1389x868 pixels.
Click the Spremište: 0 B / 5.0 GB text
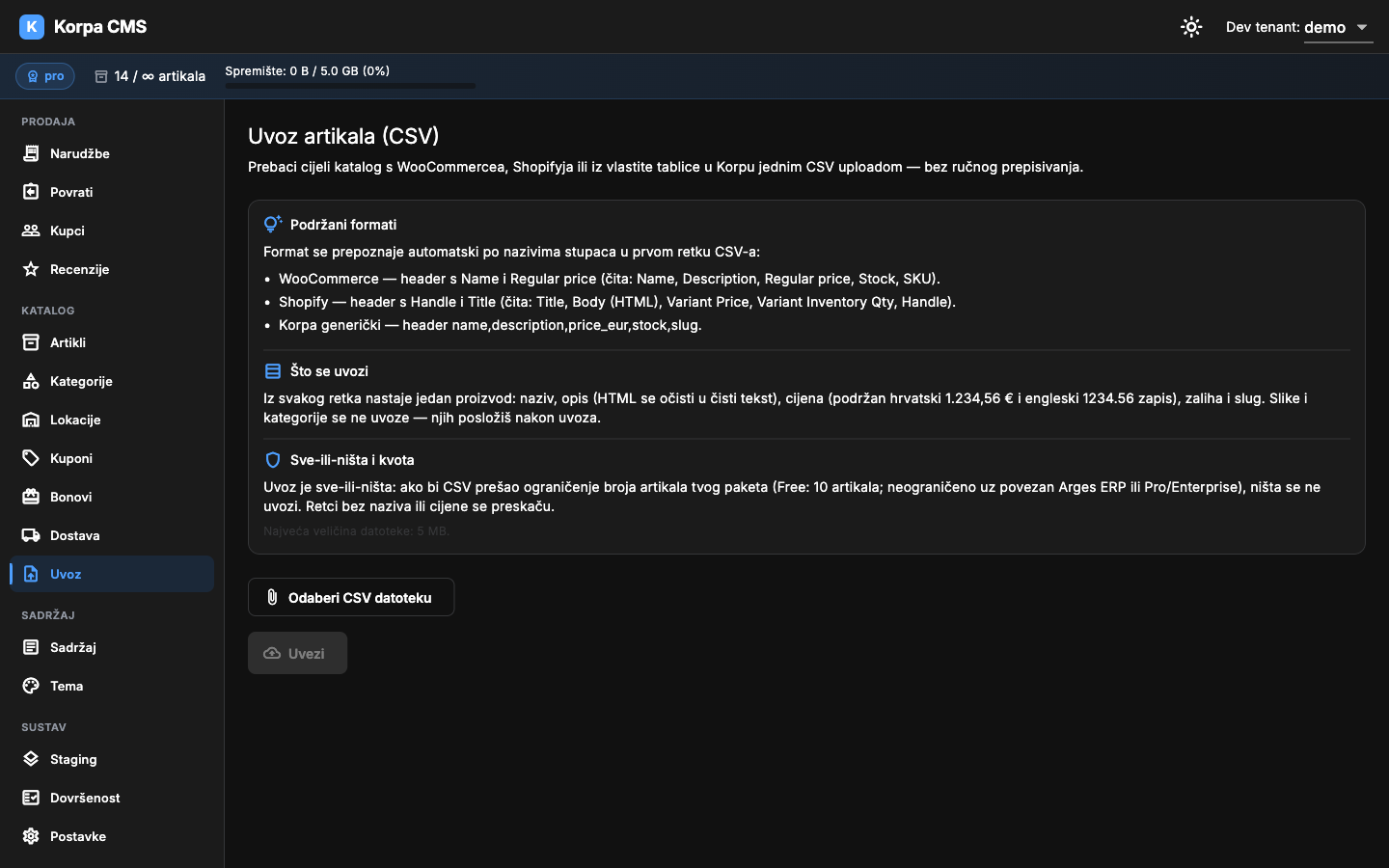tap(308, 70)
